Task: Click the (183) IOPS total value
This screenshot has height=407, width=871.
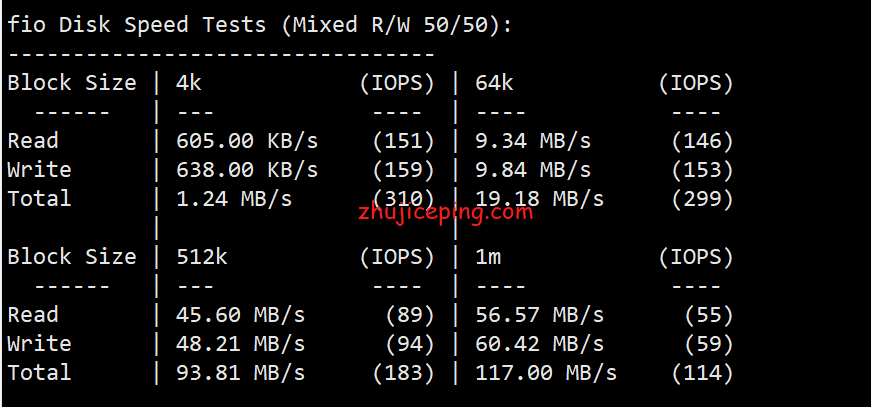Action: click(x=403, y=372)
